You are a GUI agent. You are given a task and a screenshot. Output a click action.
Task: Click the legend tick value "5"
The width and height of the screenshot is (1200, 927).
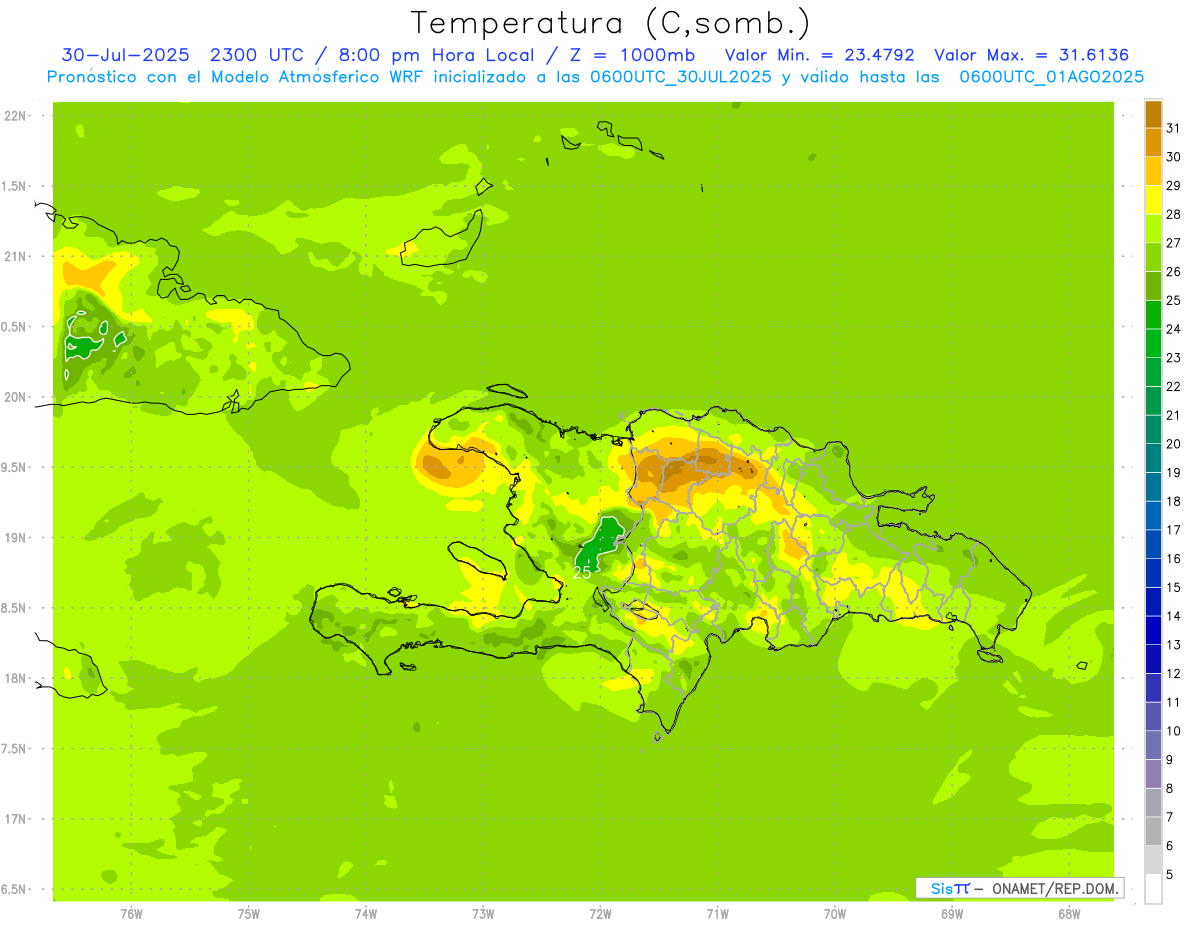coord(1170,874)
